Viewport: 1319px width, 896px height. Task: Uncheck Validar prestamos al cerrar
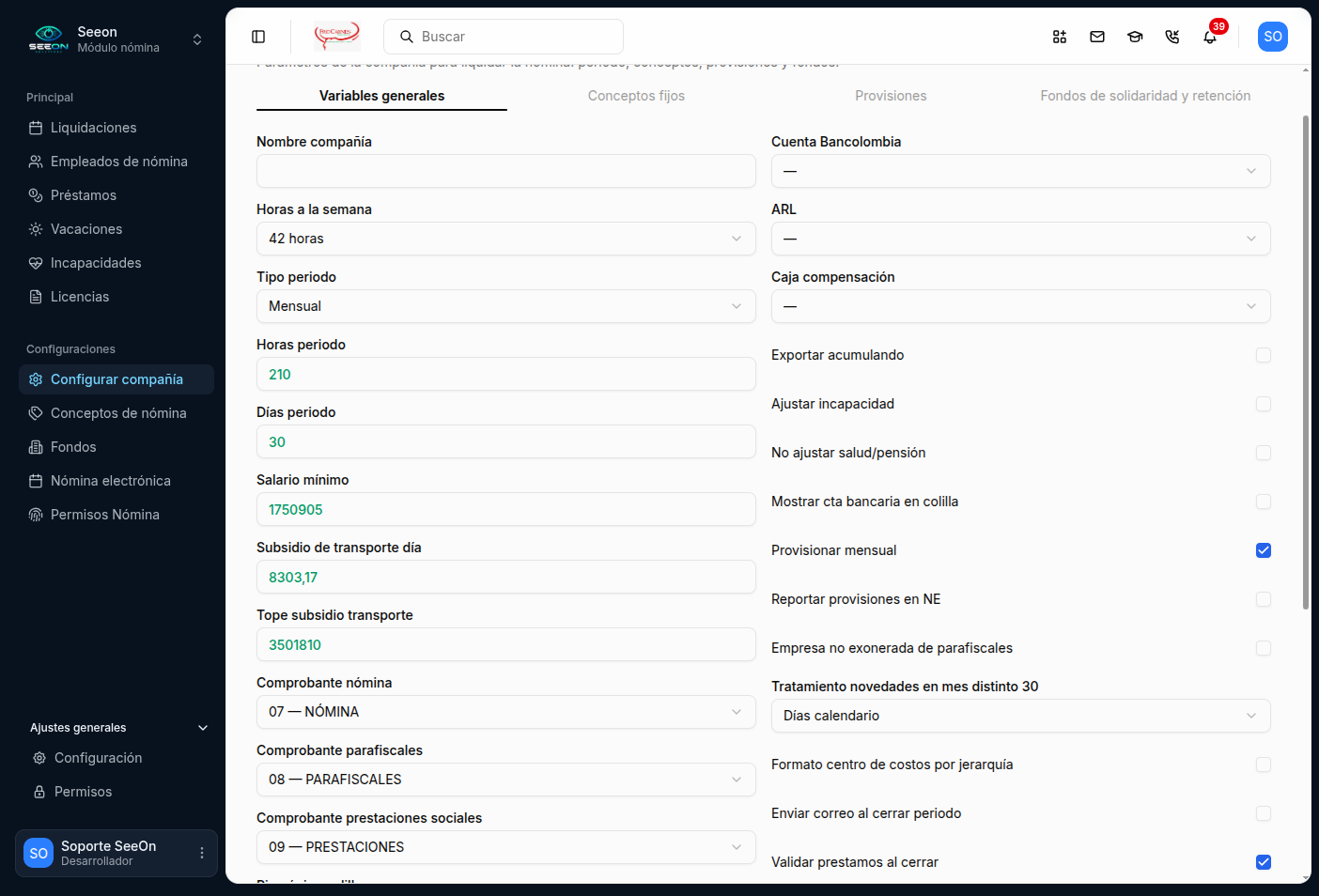1264,862
